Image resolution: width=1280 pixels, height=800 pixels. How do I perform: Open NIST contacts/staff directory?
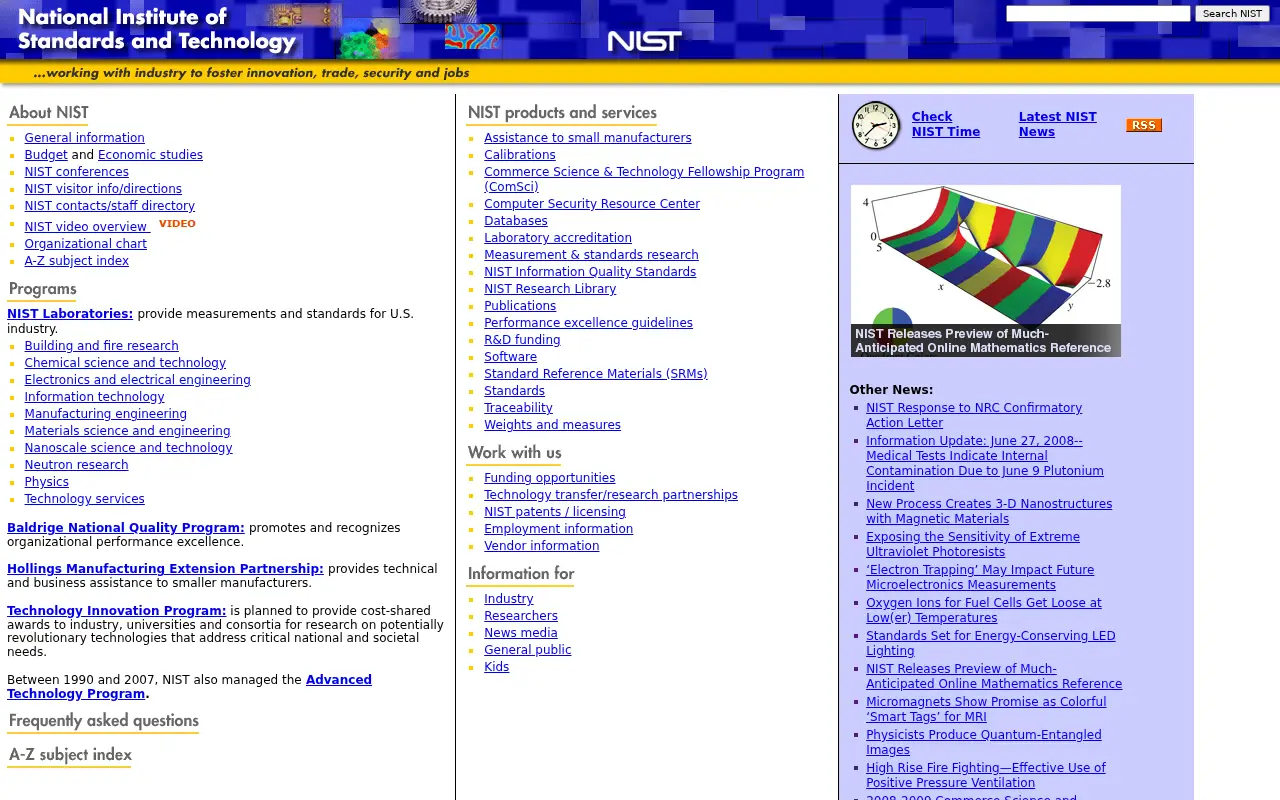click(x=109, y=206)
